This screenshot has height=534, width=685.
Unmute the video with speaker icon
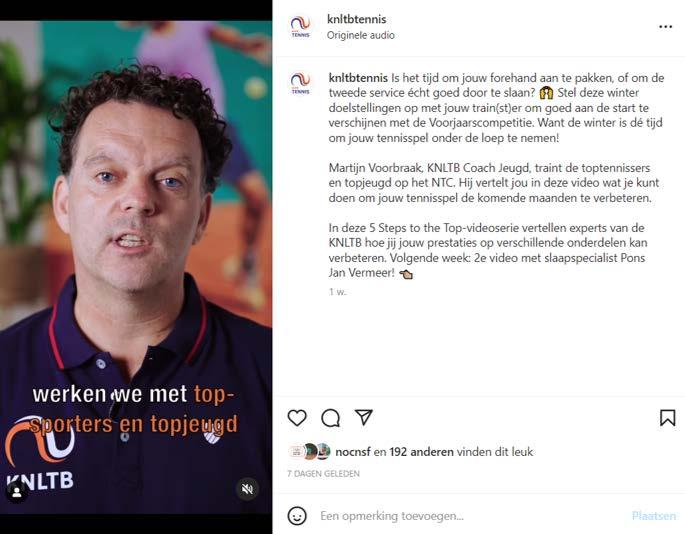point(247,489)
